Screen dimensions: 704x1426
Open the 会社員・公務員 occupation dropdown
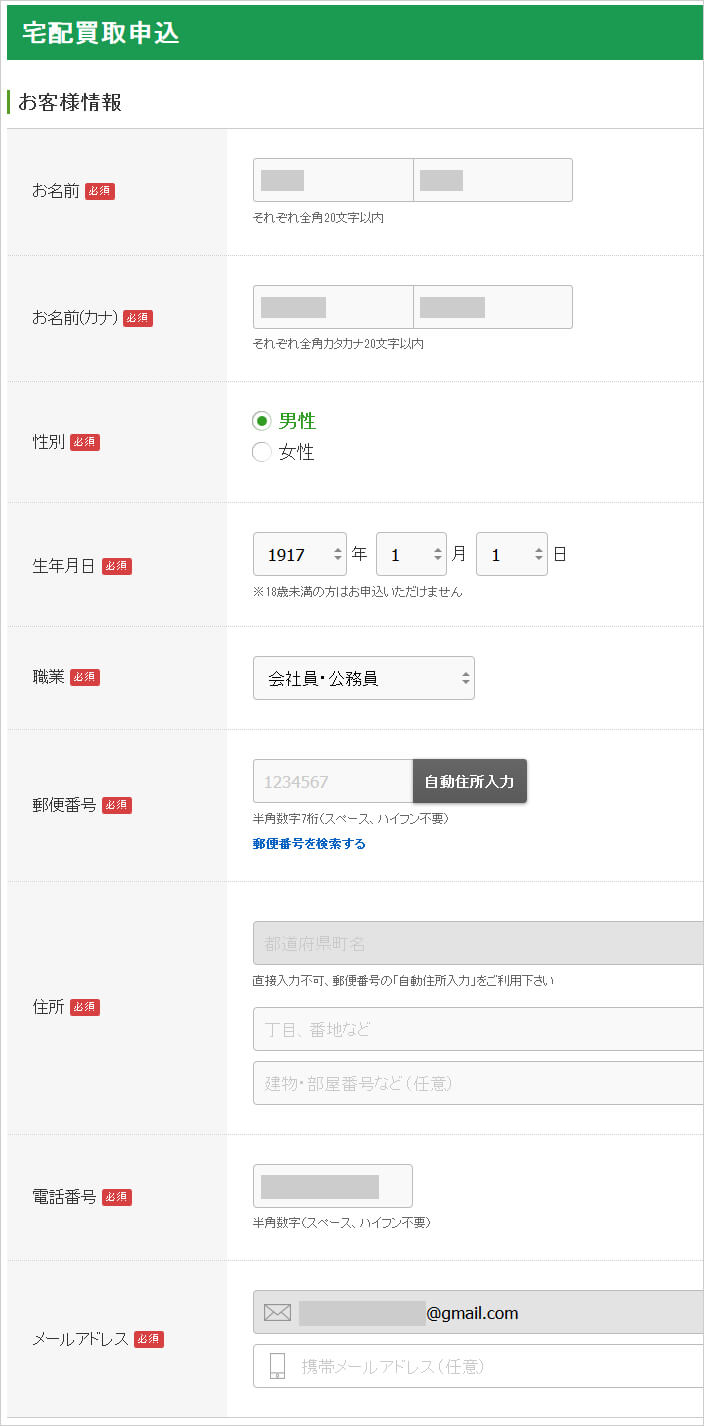364,677
